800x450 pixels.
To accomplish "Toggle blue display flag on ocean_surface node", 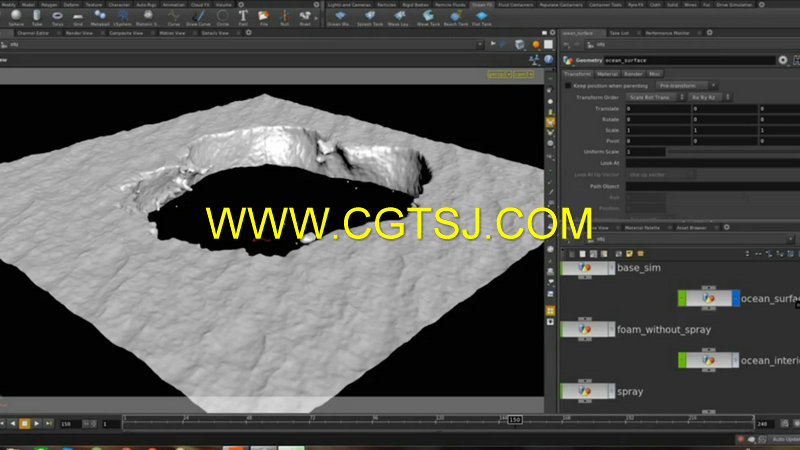I will (735, 298).
